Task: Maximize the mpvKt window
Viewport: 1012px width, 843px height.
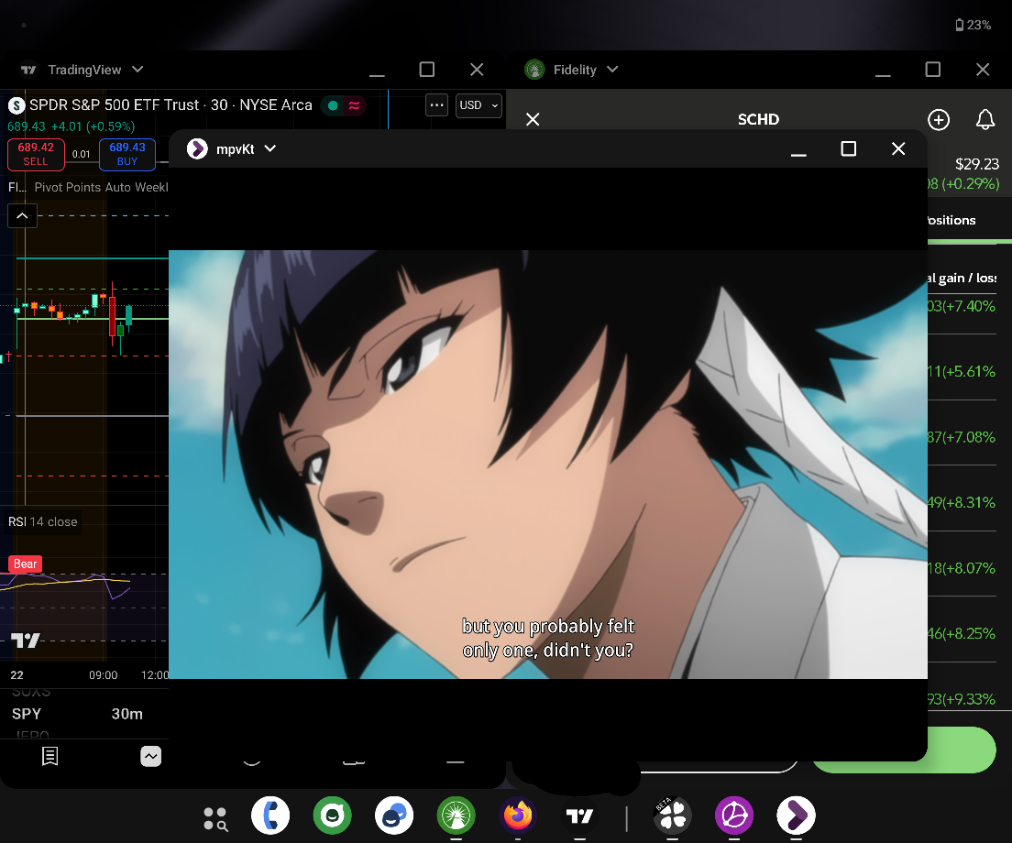Action: [x=848, y=148]
